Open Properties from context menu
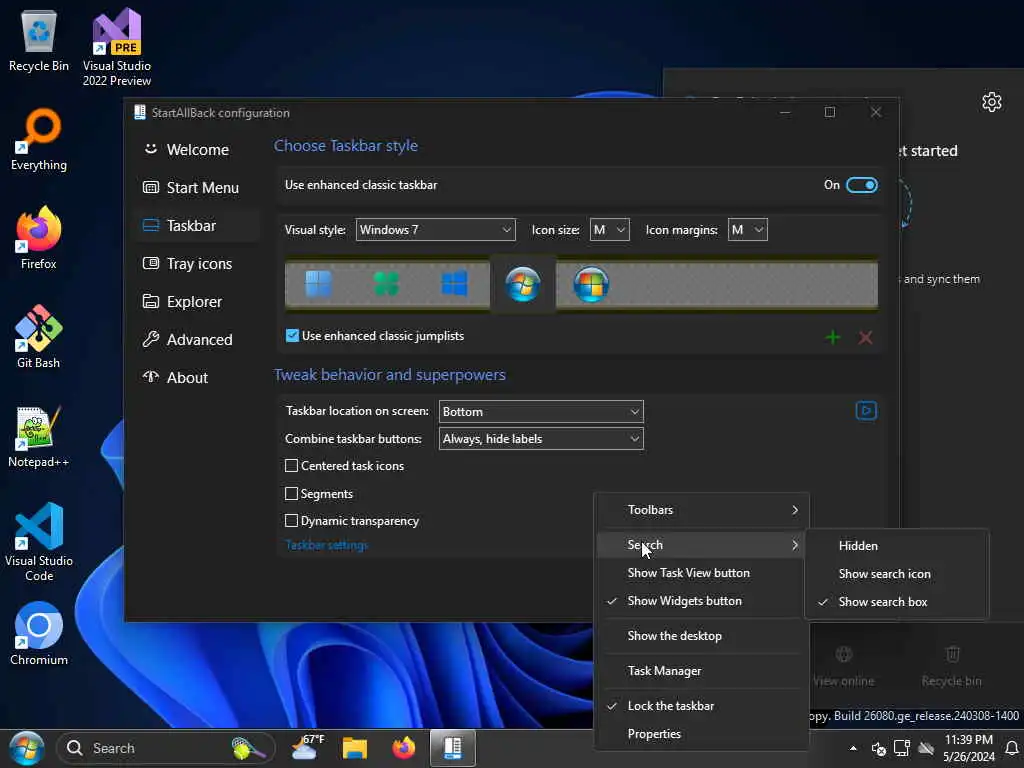 point(702,734)
